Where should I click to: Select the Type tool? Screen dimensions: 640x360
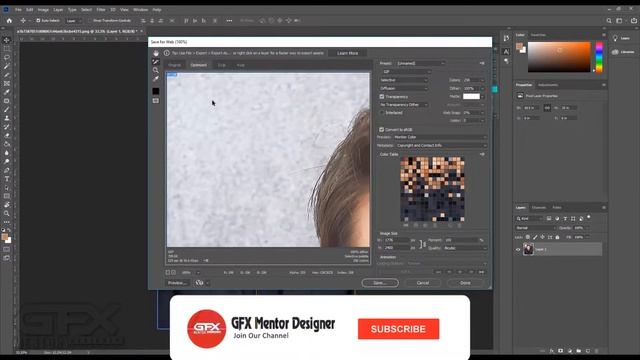coord(7,179)
